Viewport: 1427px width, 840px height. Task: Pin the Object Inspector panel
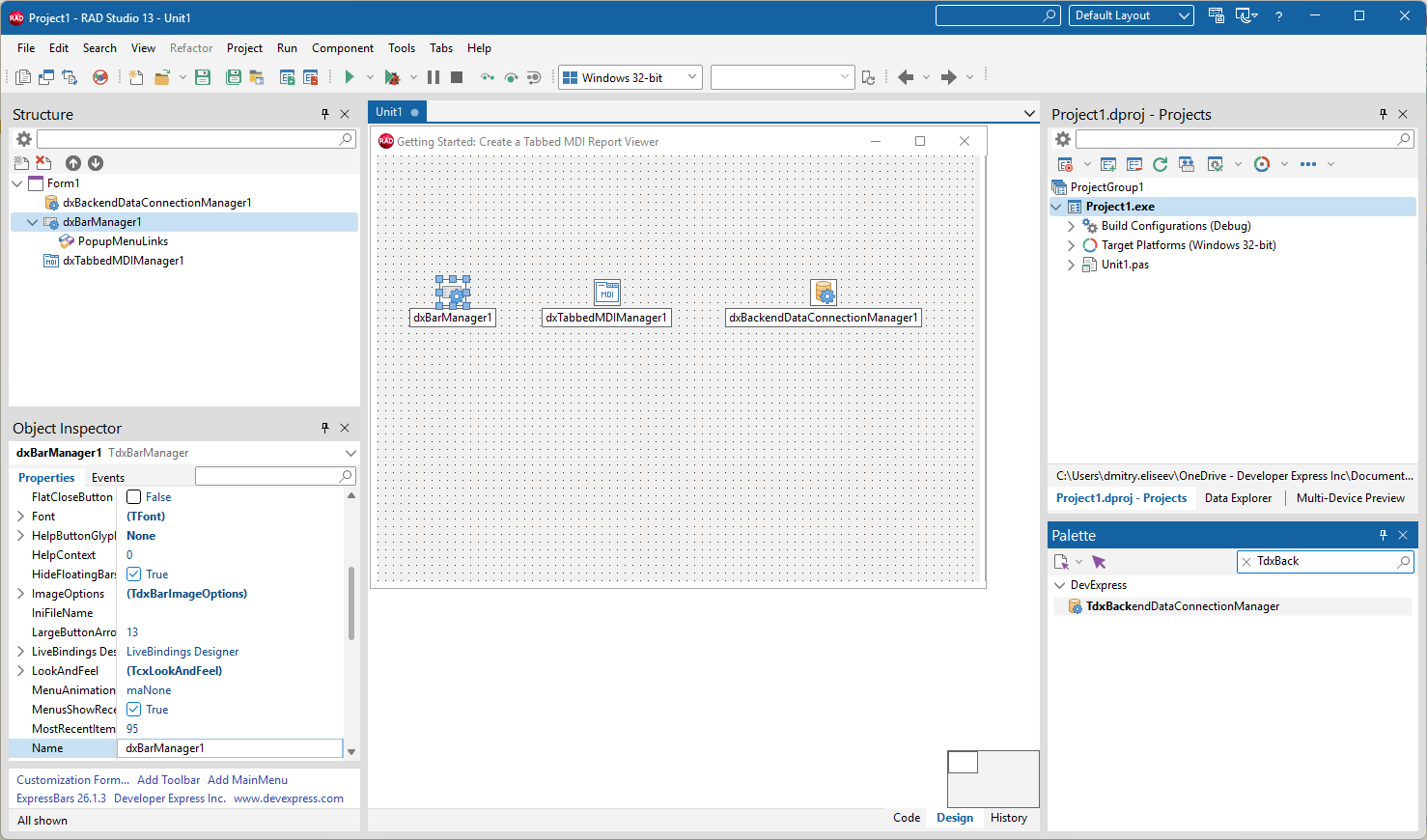point(325,428)
